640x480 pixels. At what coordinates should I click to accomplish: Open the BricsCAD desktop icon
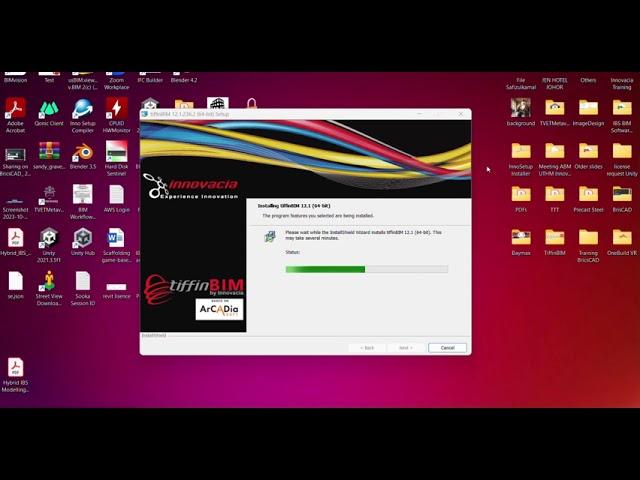622,199
